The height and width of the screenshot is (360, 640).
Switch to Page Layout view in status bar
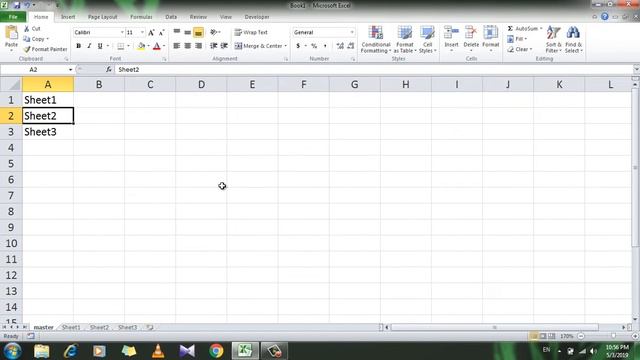pos(543,336)
